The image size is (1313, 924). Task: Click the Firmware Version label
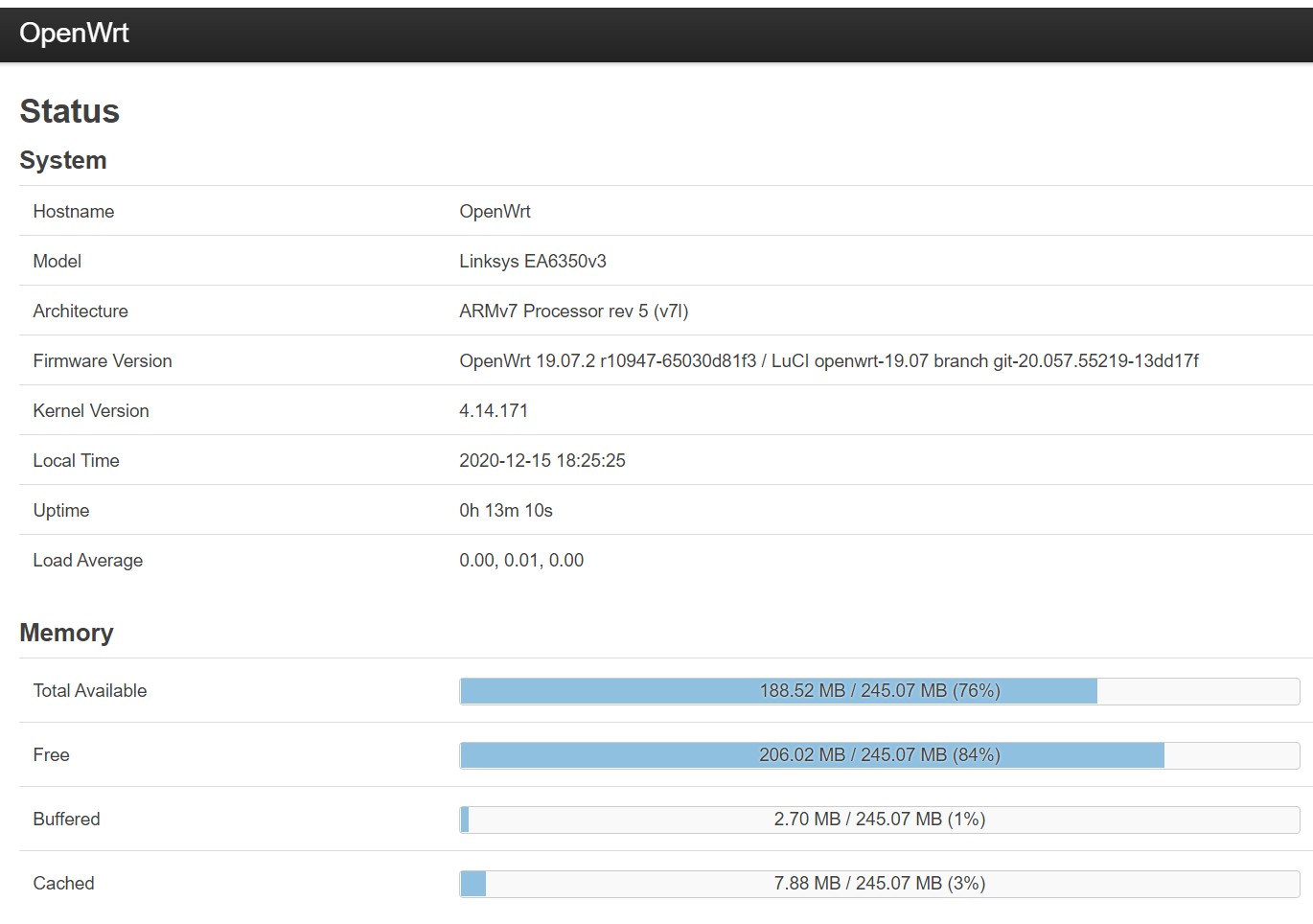click(x=103, y=361)
